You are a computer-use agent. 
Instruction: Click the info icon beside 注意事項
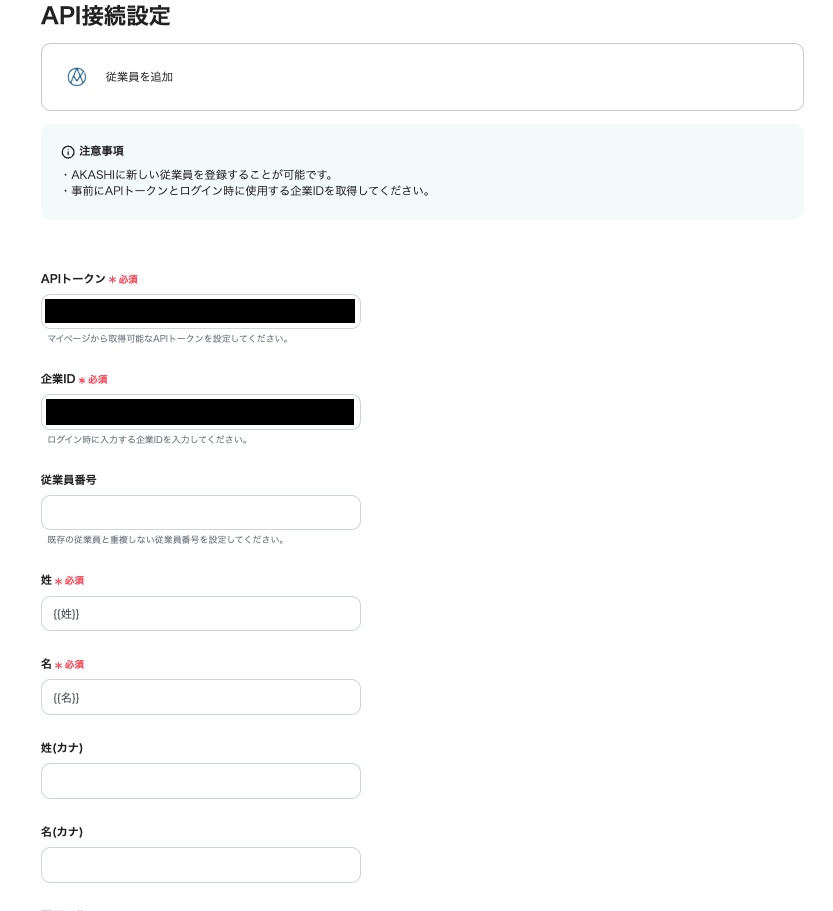coord(66,151)
